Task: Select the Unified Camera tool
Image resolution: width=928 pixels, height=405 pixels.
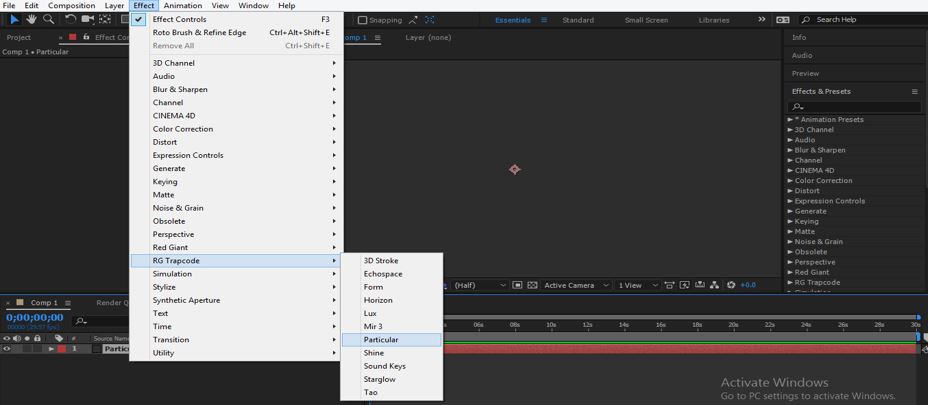Action: 88,20
